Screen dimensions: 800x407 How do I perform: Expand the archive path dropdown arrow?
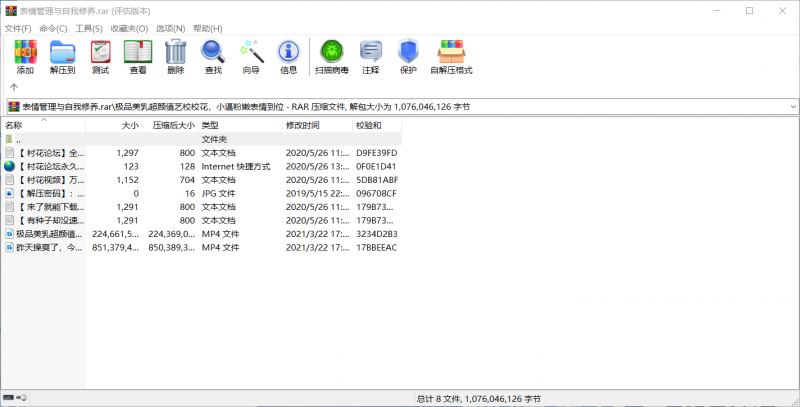791,106
